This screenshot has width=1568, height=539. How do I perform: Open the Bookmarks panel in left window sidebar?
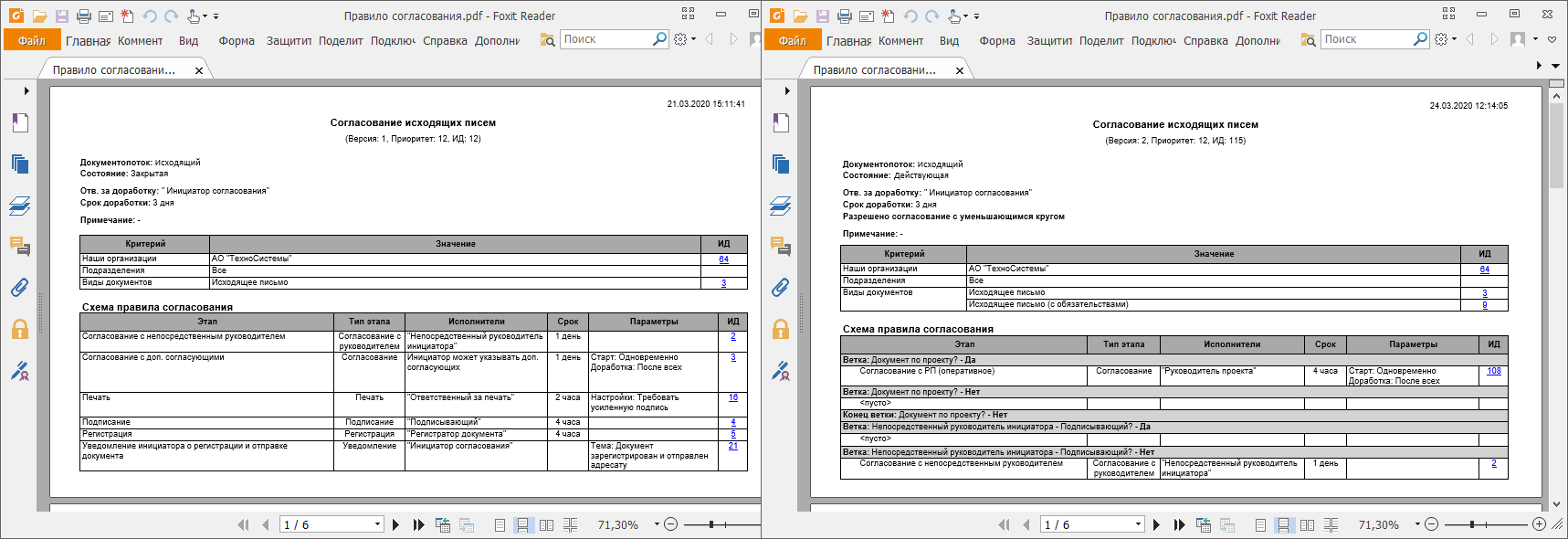[20, 122]
